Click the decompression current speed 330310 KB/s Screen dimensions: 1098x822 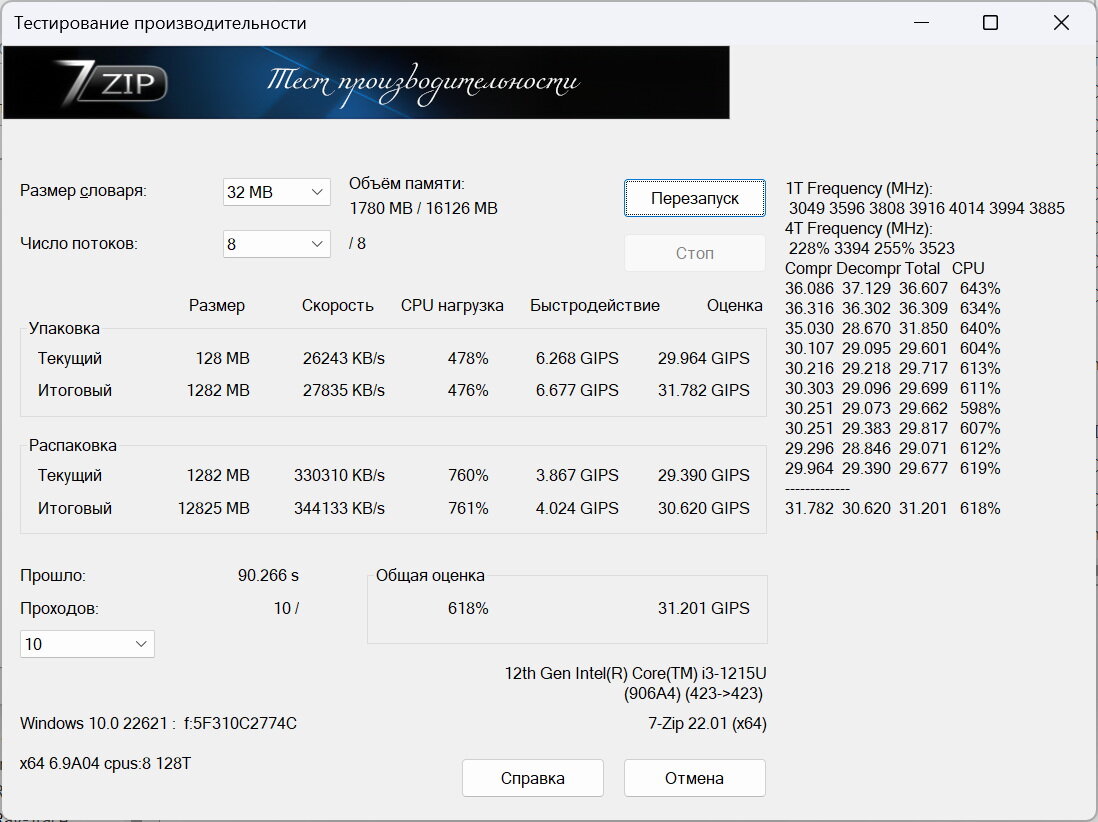coord(340,475)
